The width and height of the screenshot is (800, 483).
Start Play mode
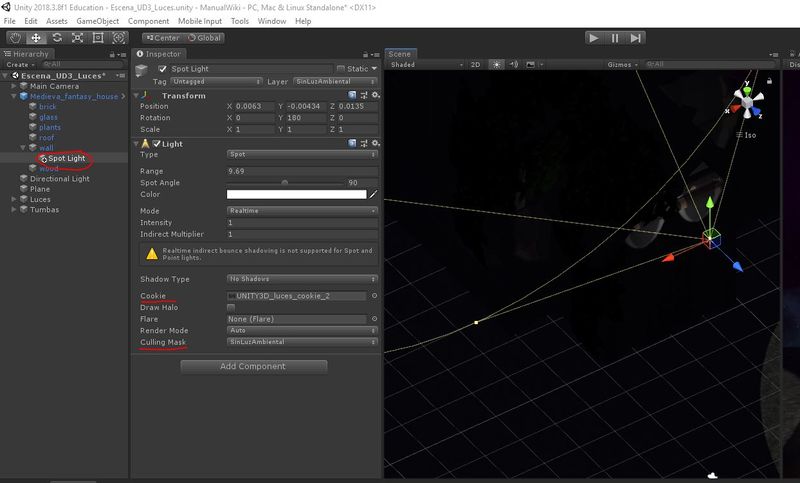coord(594,38)
